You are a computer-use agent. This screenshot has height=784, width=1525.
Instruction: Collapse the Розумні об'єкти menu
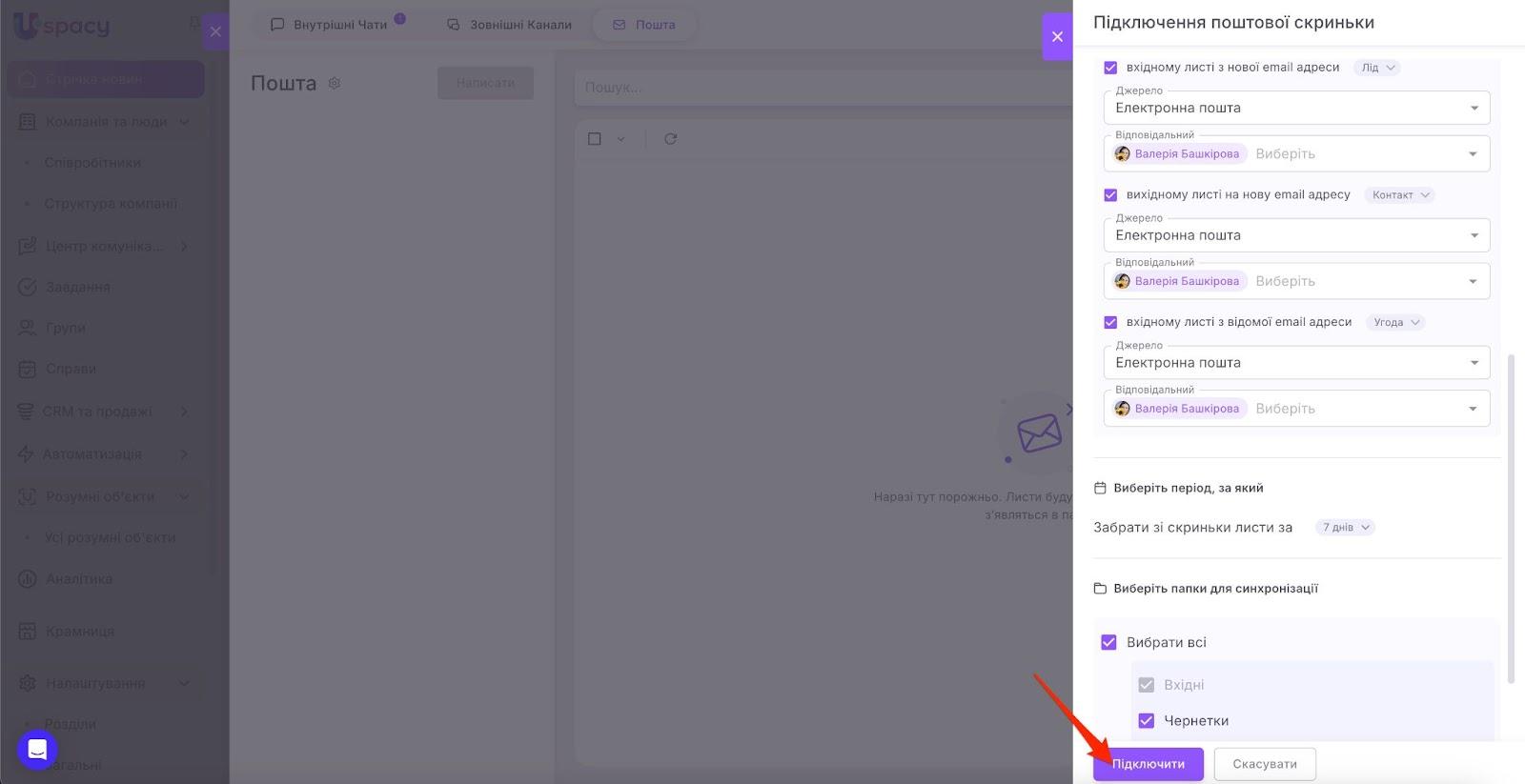tap(106, 497)
